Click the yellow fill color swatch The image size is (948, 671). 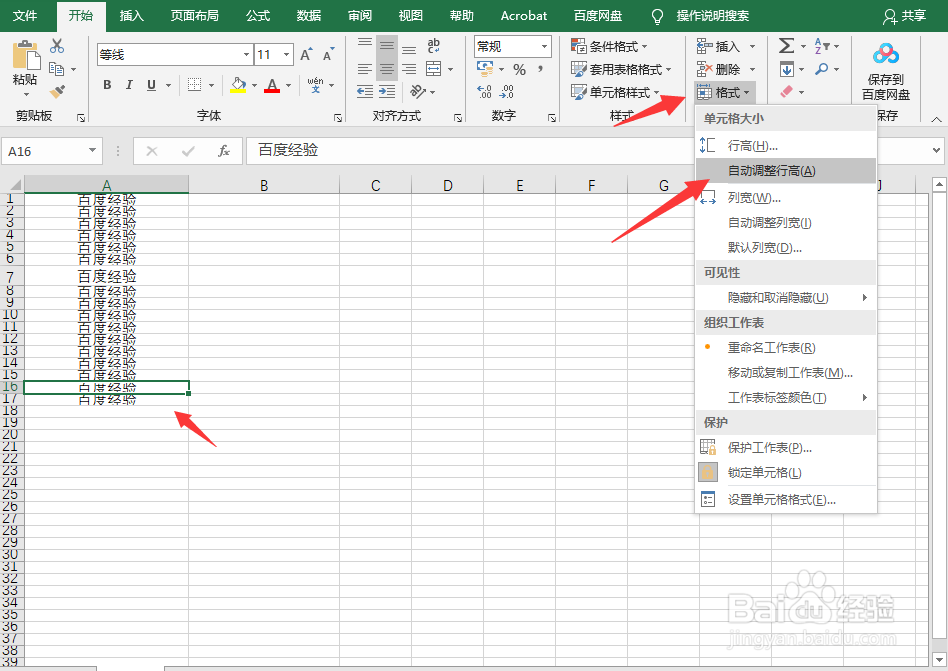coord(240,89)
